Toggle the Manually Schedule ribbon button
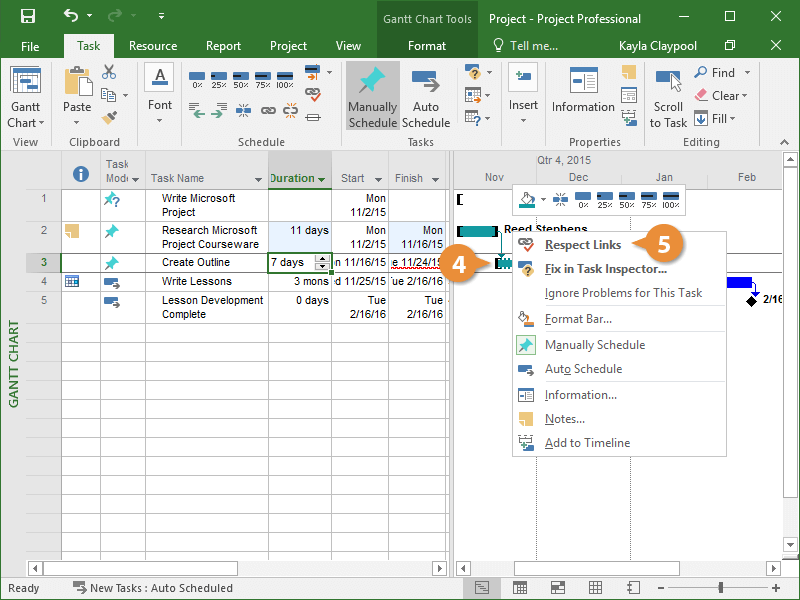Viewport: 800px width, 600px height. tap(372, 97)
